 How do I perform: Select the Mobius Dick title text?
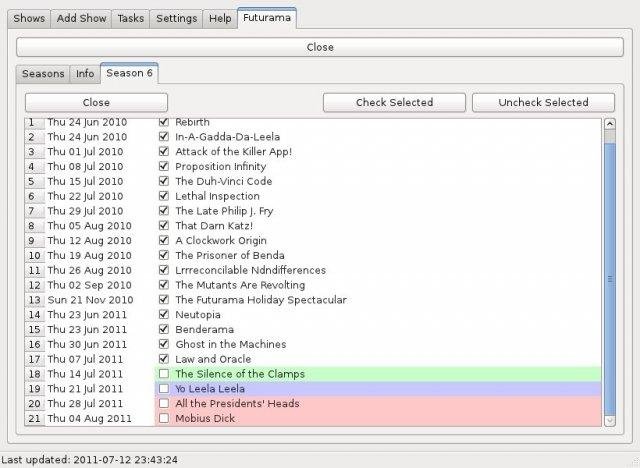pos(205,418)
